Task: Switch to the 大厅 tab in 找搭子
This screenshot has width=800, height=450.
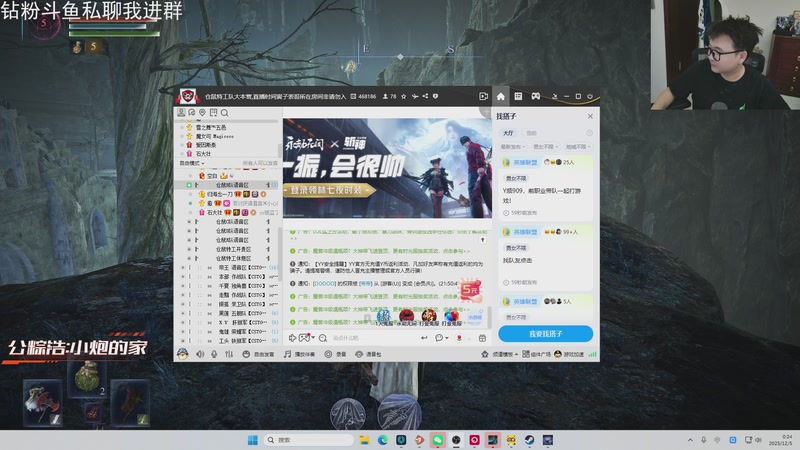Action: pyautogui.click(x=508, y=133)
